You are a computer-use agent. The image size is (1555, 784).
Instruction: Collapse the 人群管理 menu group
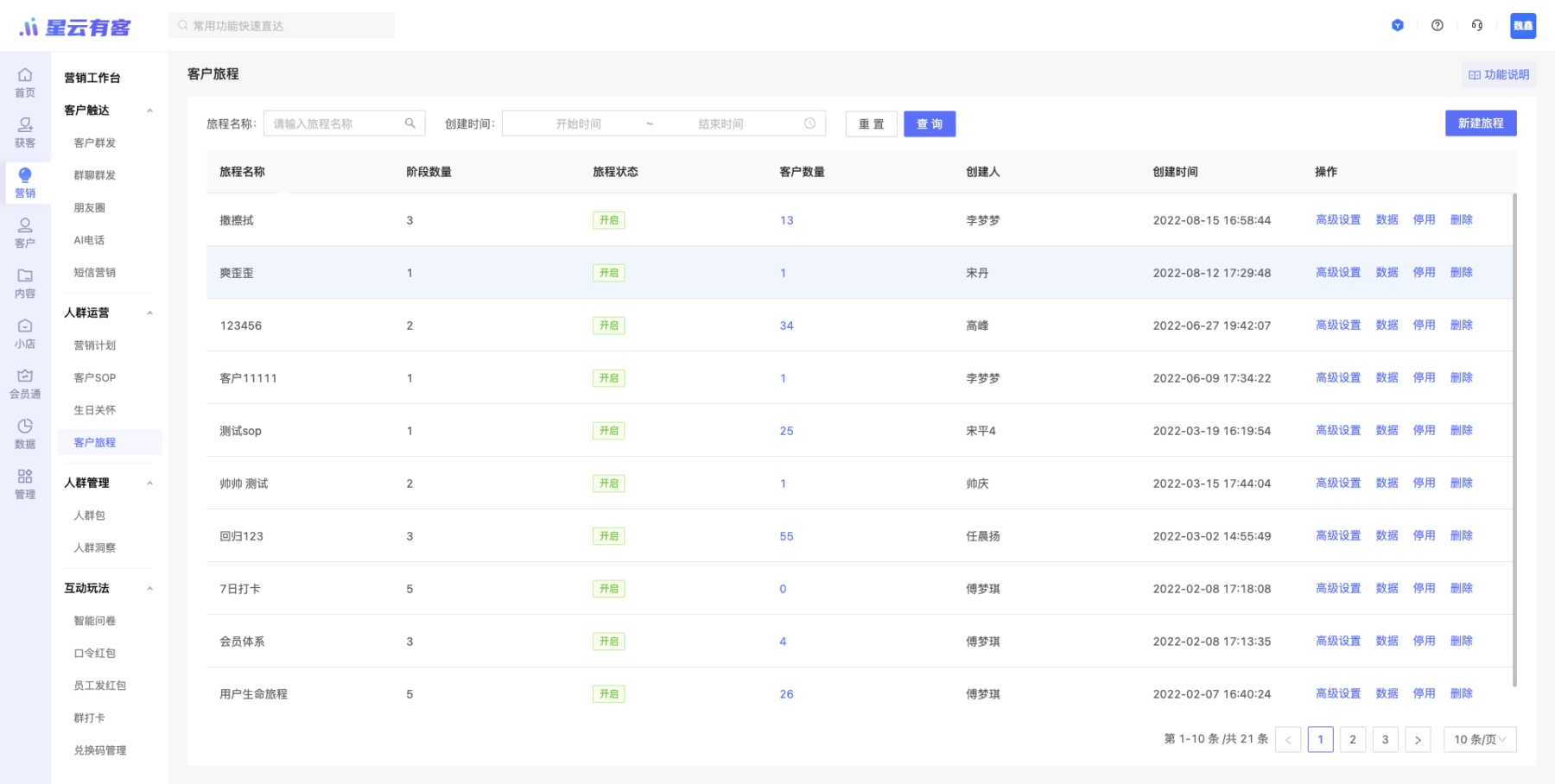click(x=150, y=483)
